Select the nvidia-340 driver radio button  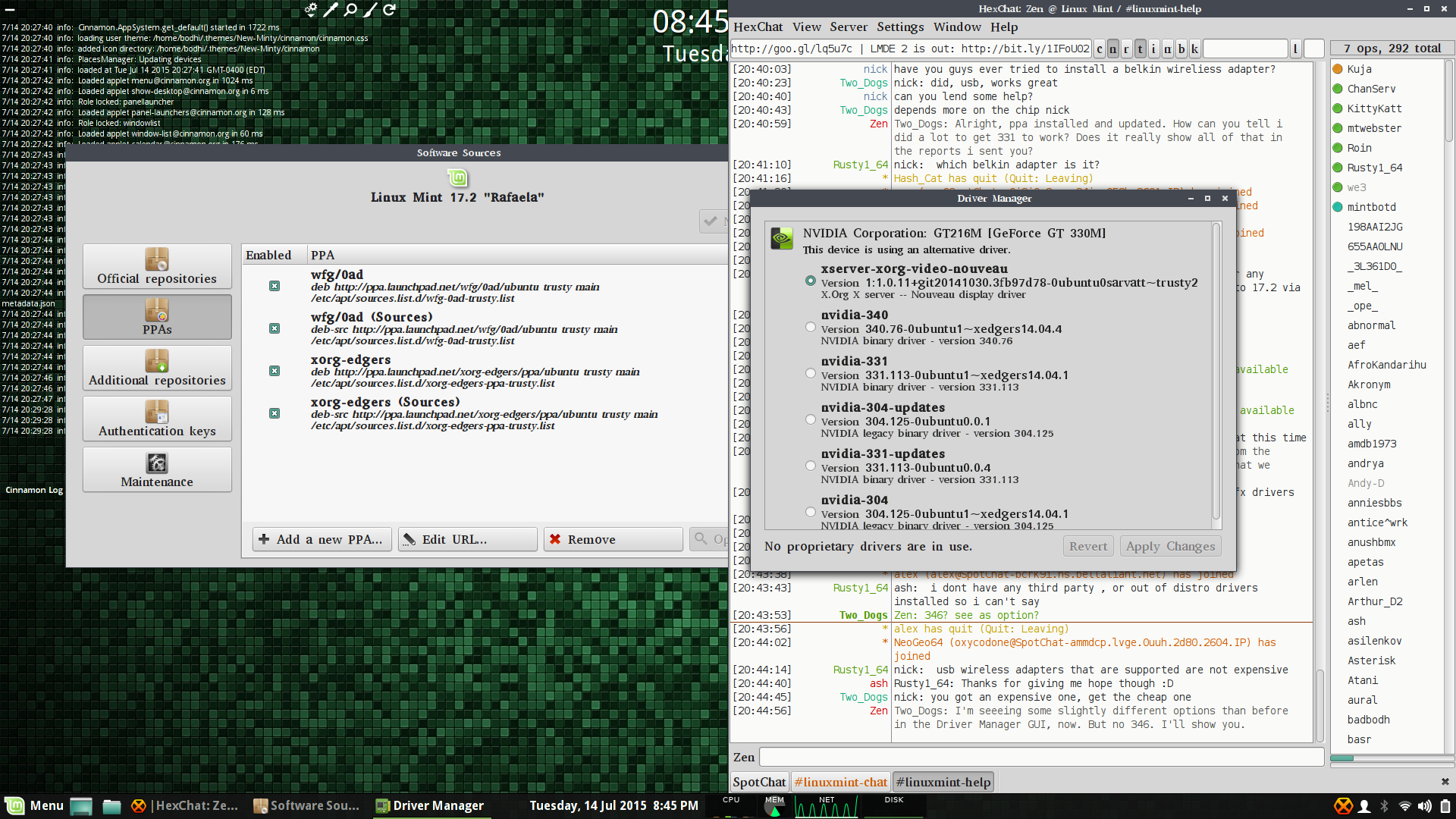click(x=811, y=327)
